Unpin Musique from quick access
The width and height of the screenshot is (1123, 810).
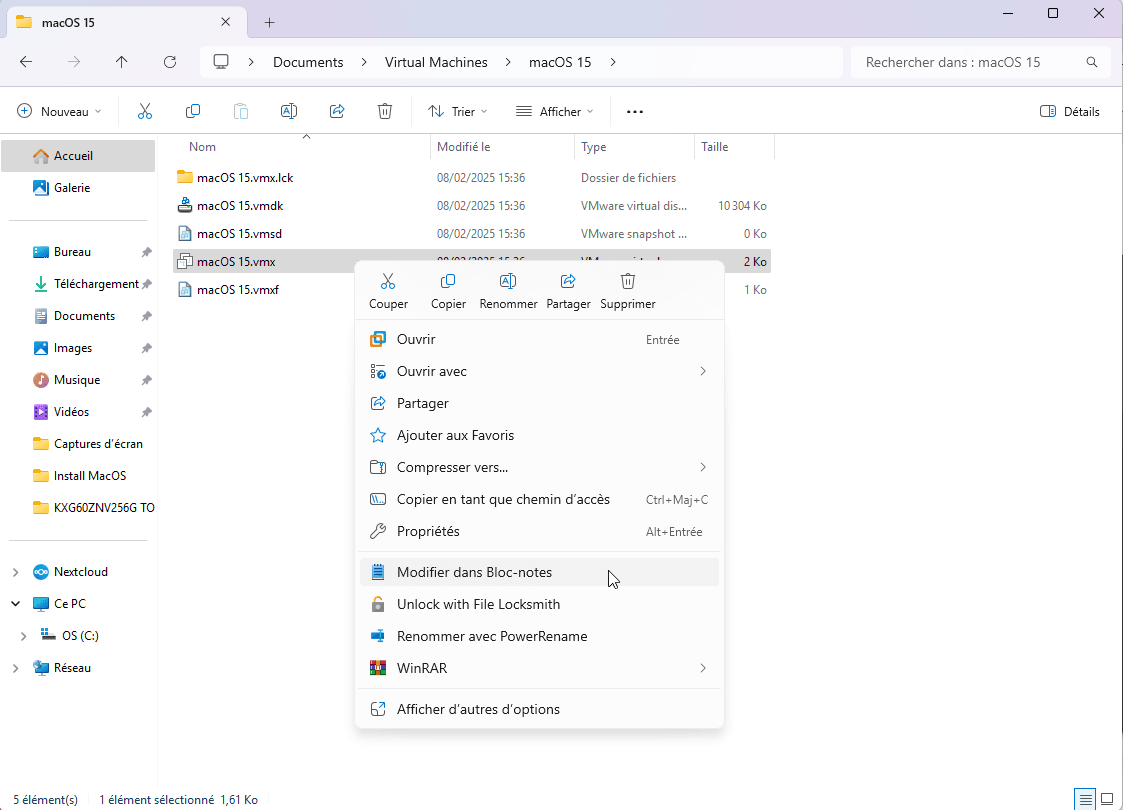coord(147,380)
